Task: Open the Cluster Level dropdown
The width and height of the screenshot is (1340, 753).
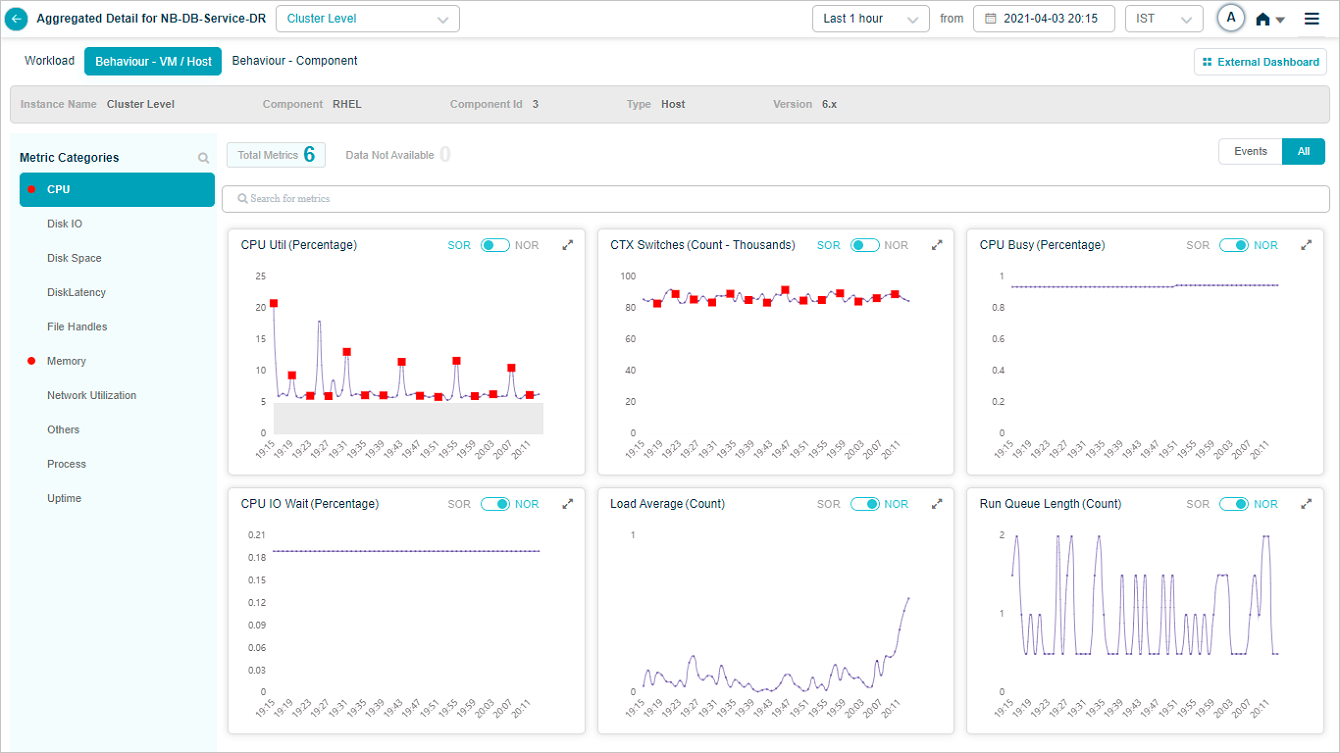Action: point(367,19)
